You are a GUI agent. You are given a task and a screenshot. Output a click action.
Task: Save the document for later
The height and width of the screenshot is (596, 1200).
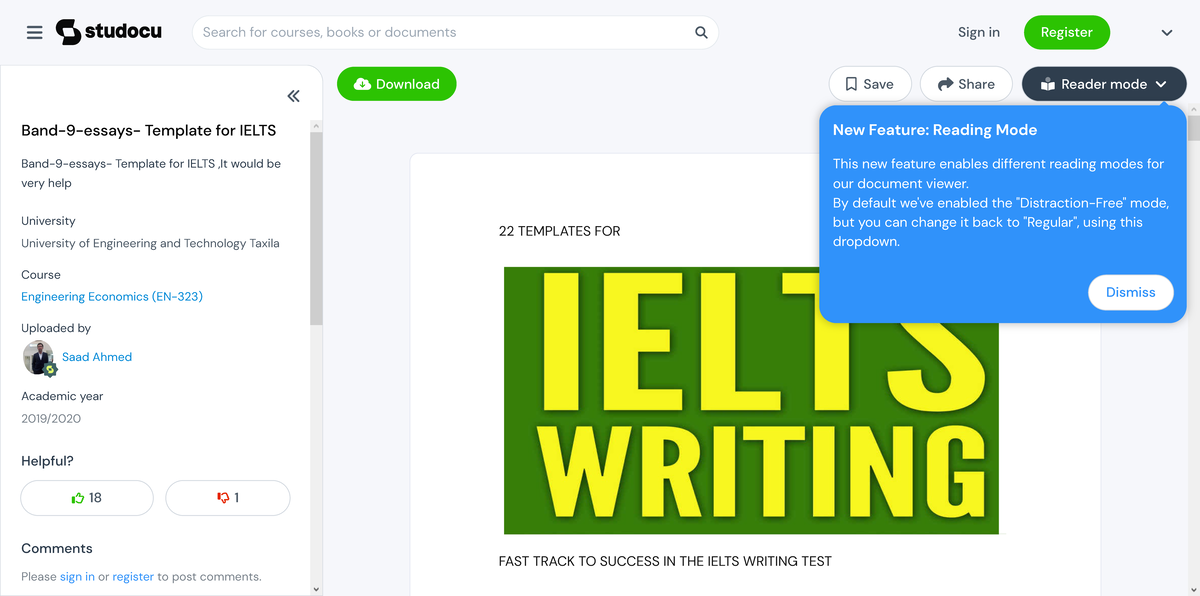point(869,83)
